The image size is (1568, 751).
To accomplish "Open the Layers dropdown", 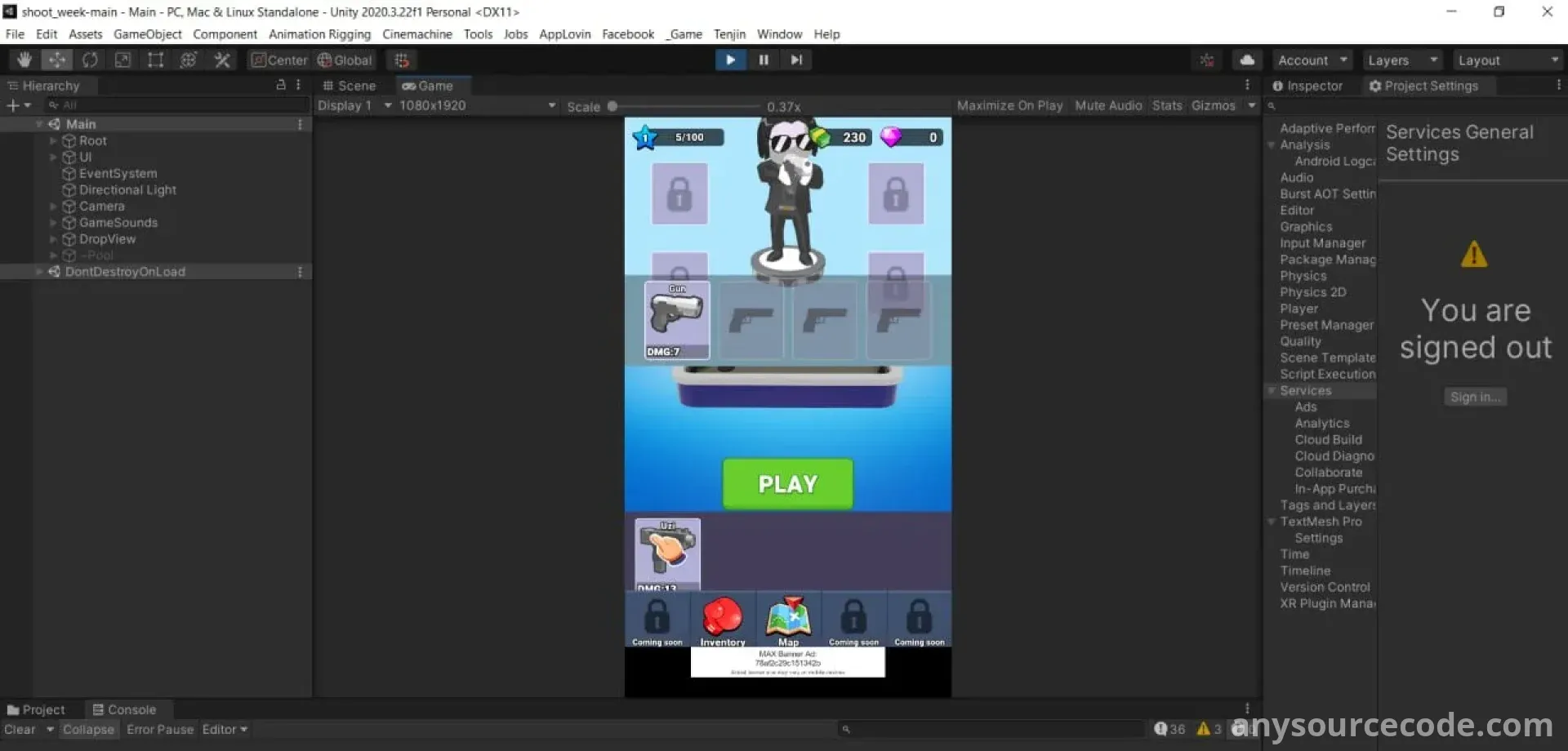I will pyautogui.click(x=1402, y=60).
